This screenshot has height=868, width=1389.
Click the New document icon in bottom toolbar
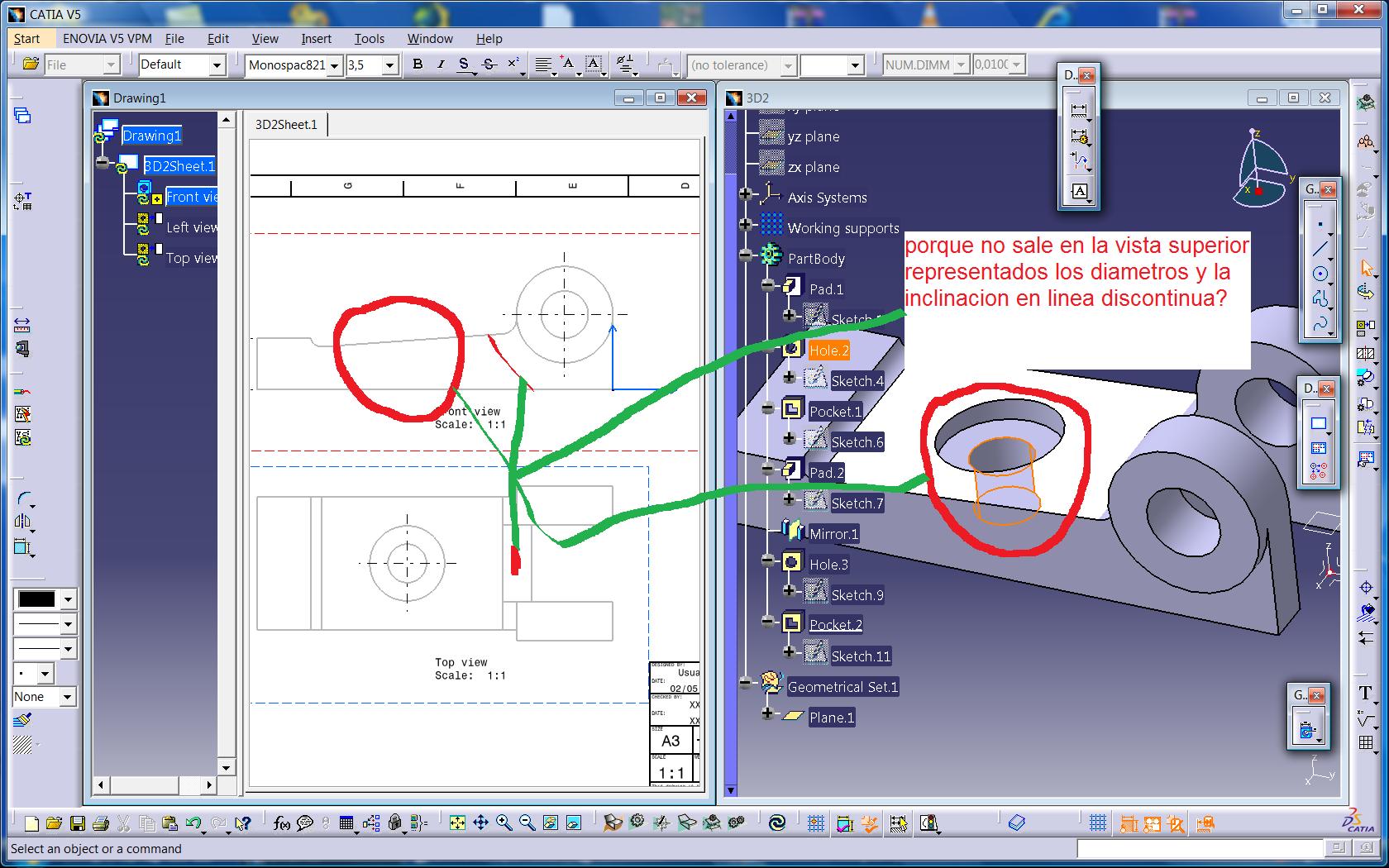coord(31,823)
